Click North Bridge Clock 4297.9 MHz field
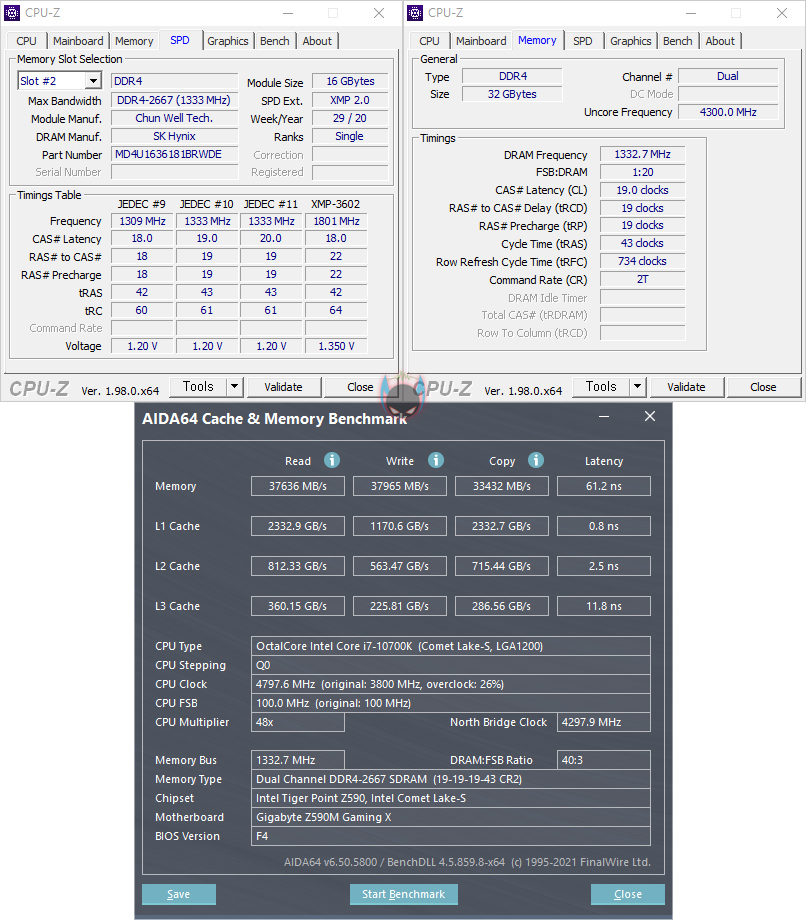 [x=604, y=722]
